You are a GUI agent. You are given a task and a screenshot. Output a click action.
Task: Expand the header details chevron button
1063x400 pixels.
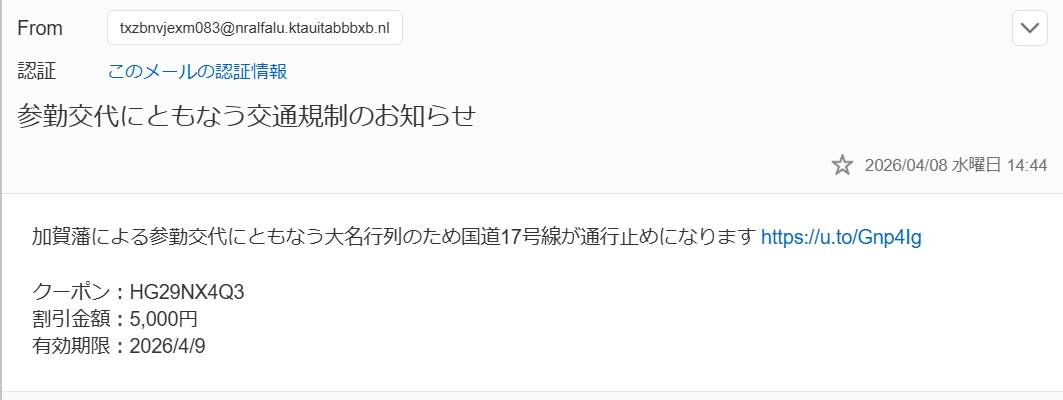tap(1029, 28)
